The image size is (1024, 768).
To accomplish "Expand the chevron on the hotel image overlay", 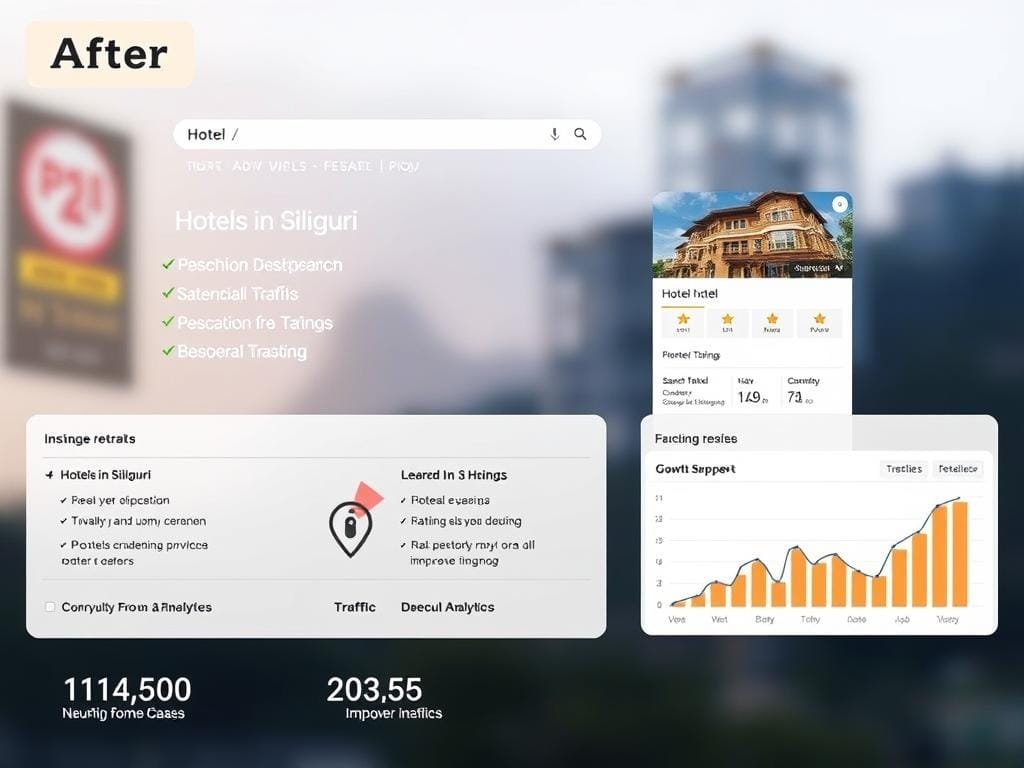I will 839,268.
